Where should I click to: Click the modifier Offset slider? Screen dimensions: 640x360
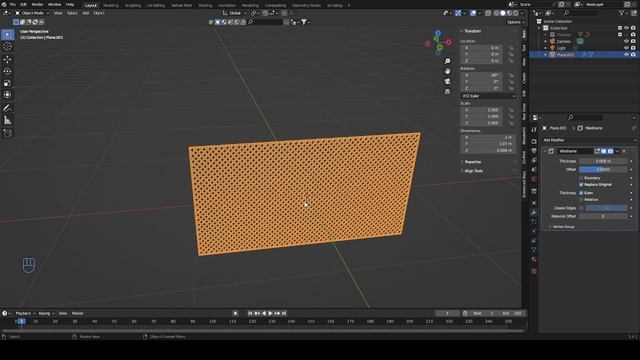[x=603, y=169]
